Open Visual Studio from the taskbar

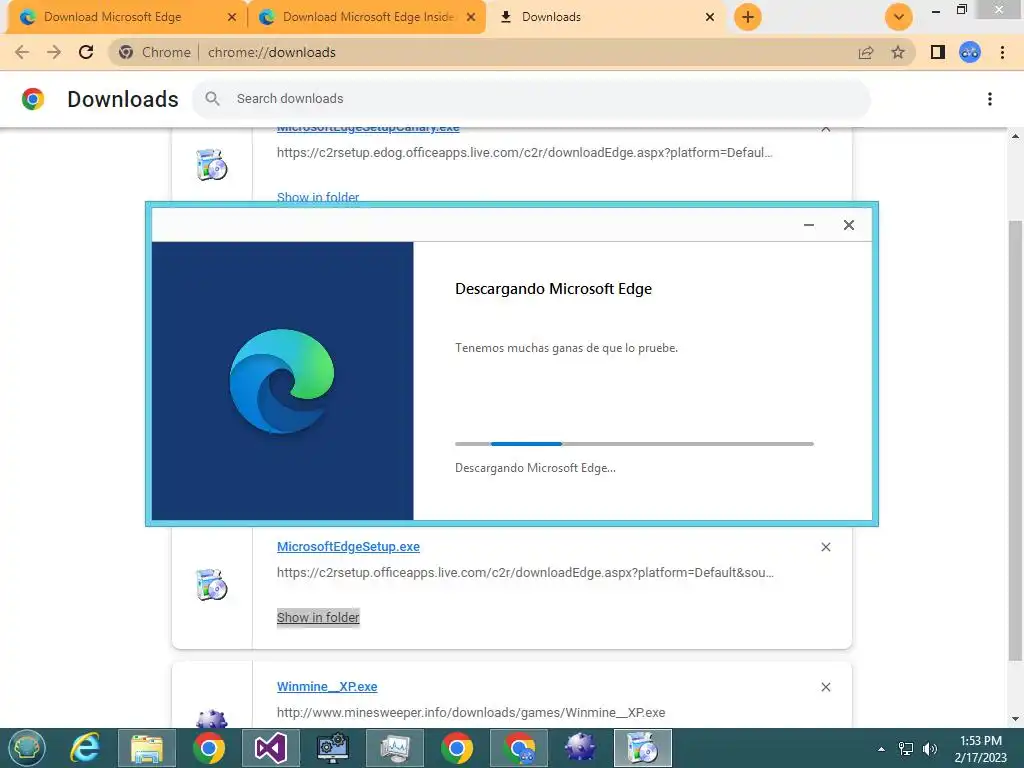pyautogui.click(x=271, y=748)
